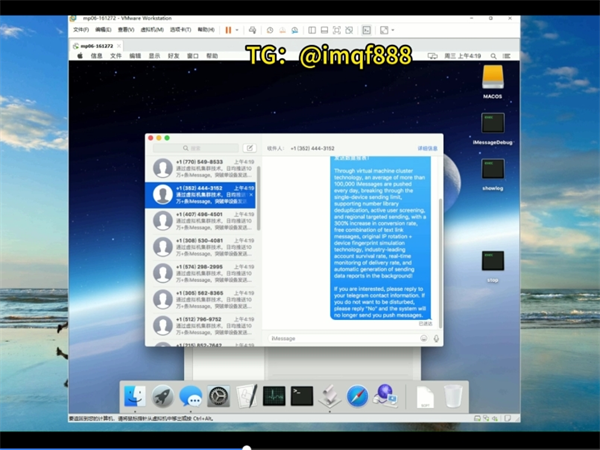600x450 pixels.
Task: Click the compose new message icon
Action: (250, 148)
